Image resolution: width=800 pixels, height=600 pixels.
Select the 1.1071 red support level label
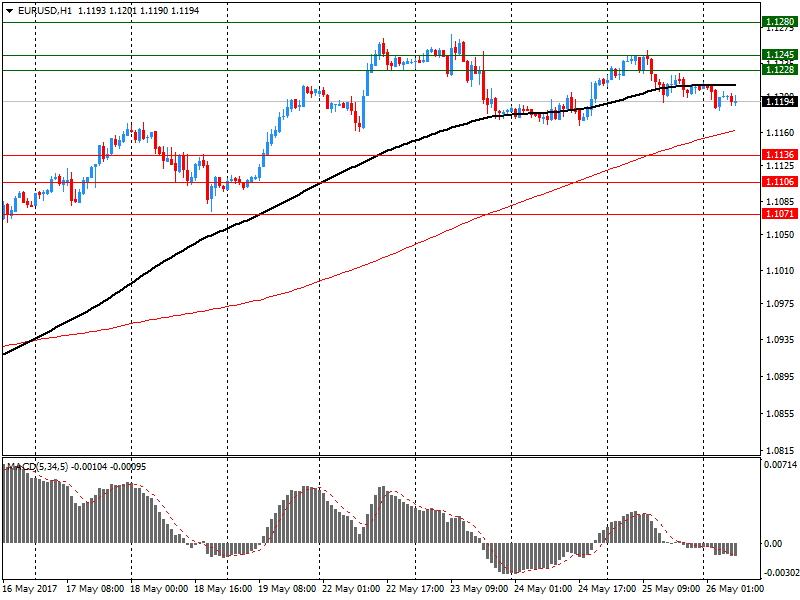click(780, 214)
